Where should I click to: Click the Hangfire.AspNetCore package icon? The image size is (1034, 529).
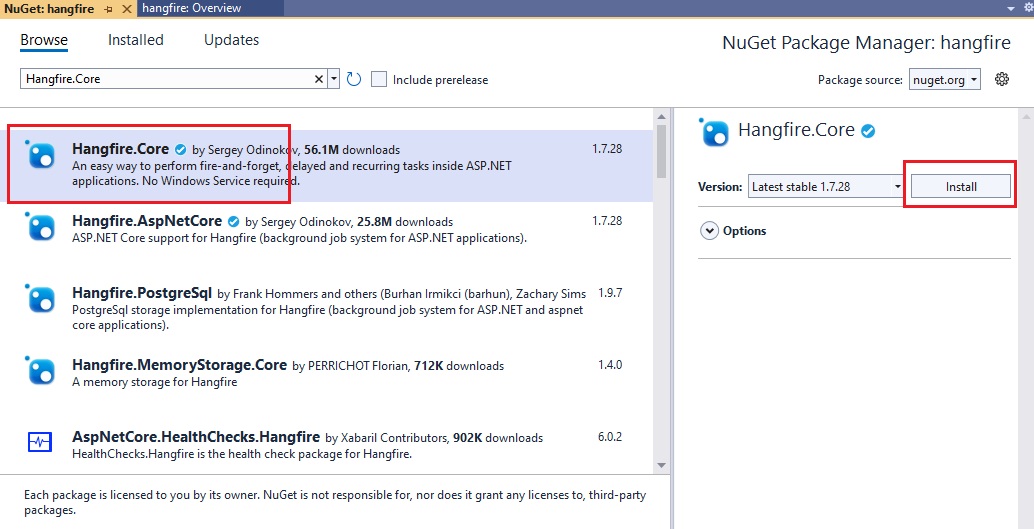point(42,227)
